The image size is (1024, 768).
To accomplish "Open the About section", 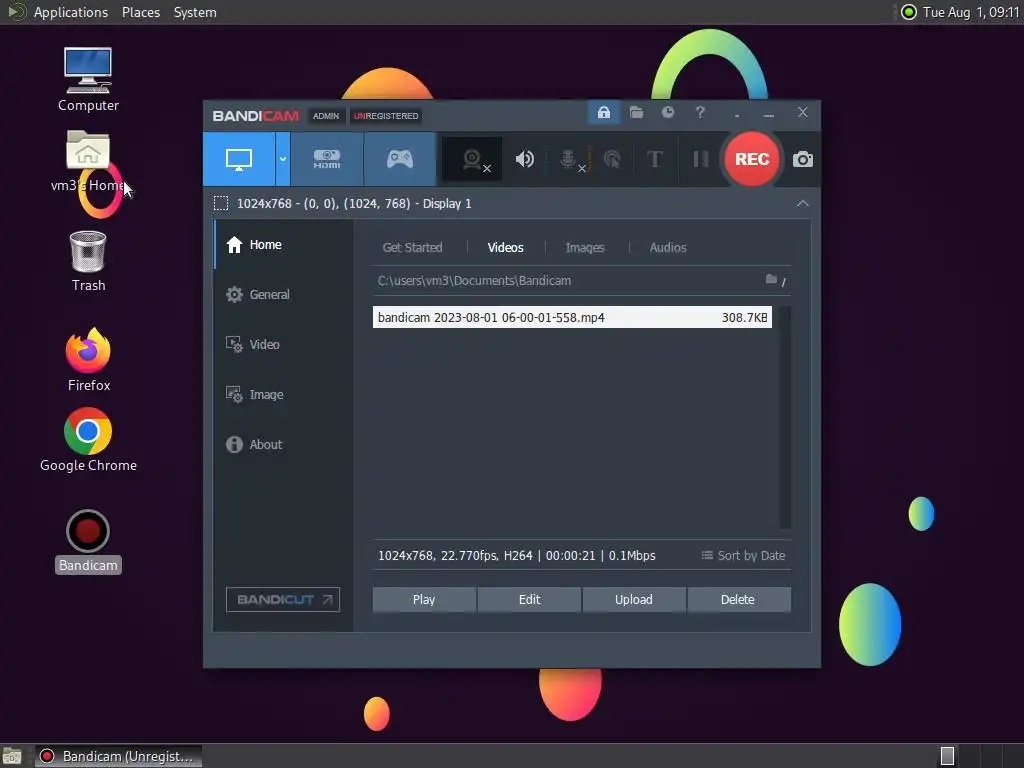I will click(283, 445).
